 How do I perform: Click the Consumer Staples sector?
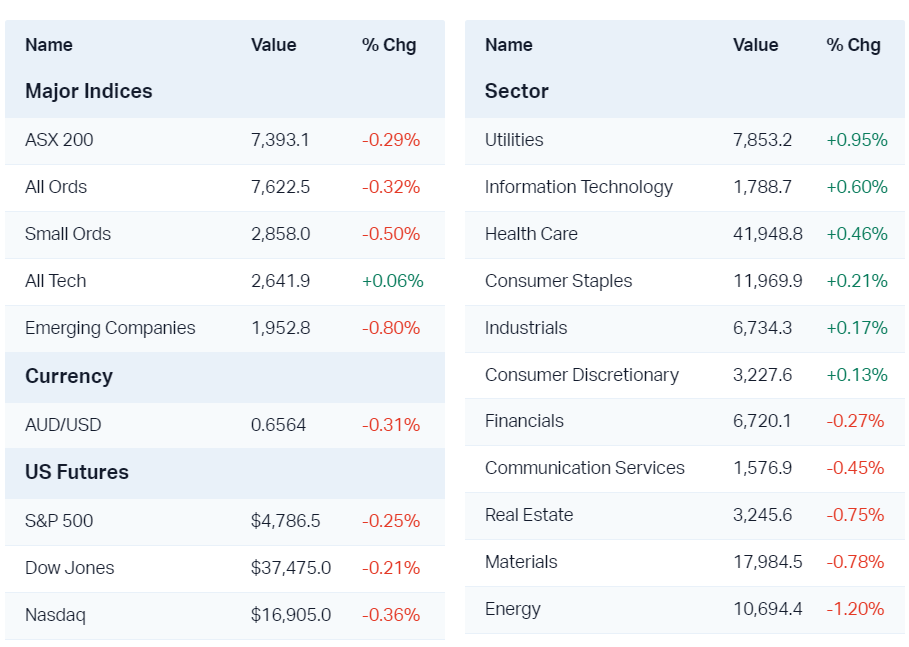click(558, 281)
